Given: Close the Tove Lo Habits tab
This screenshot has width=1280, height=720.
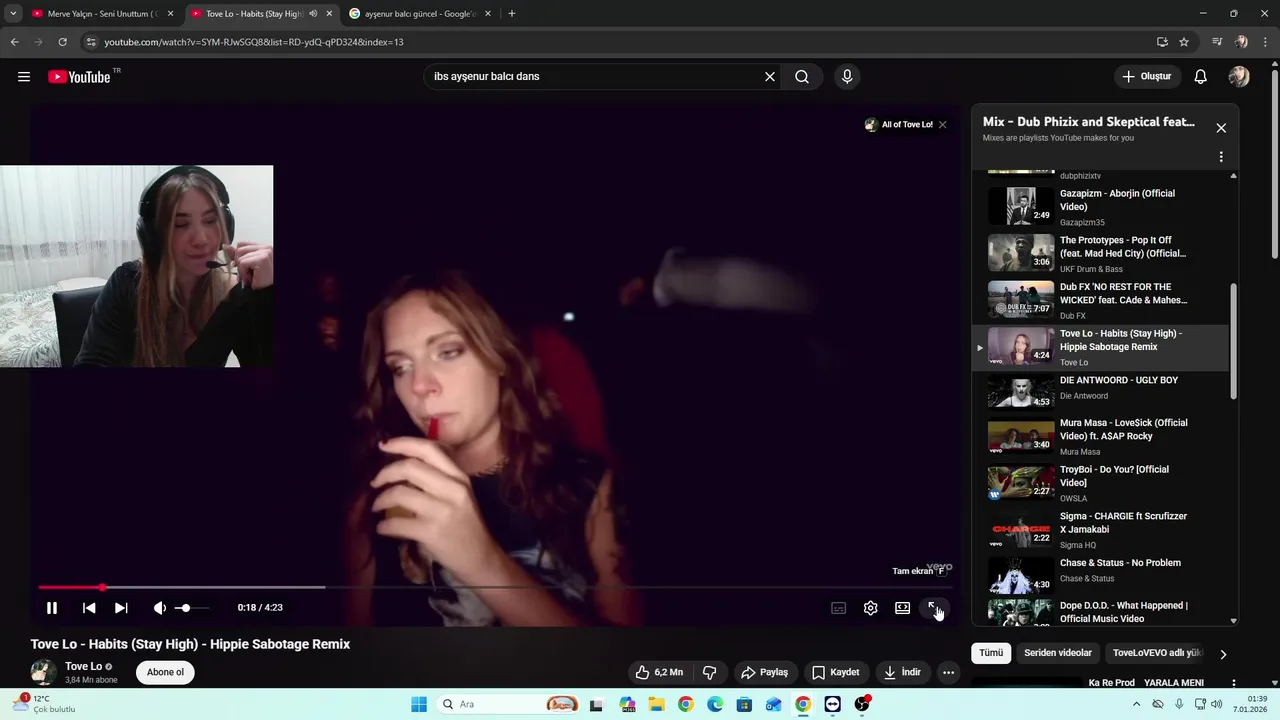Looking at the screenshot, I should click(x=329, y=14).
